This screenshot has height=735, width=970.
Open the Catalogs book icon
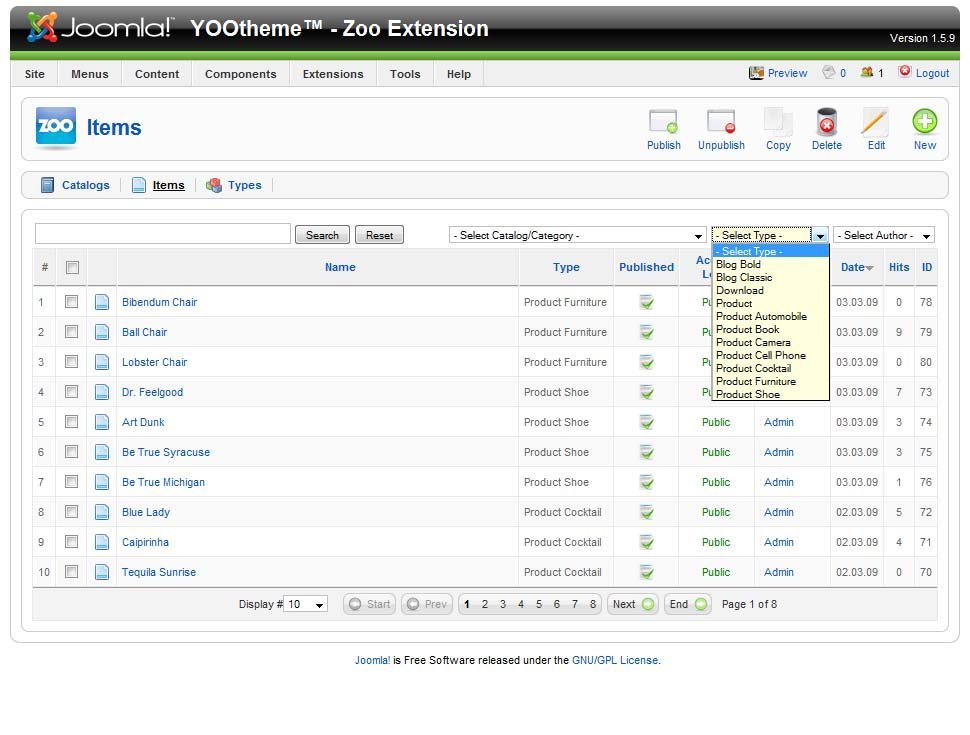click(47, 185)
